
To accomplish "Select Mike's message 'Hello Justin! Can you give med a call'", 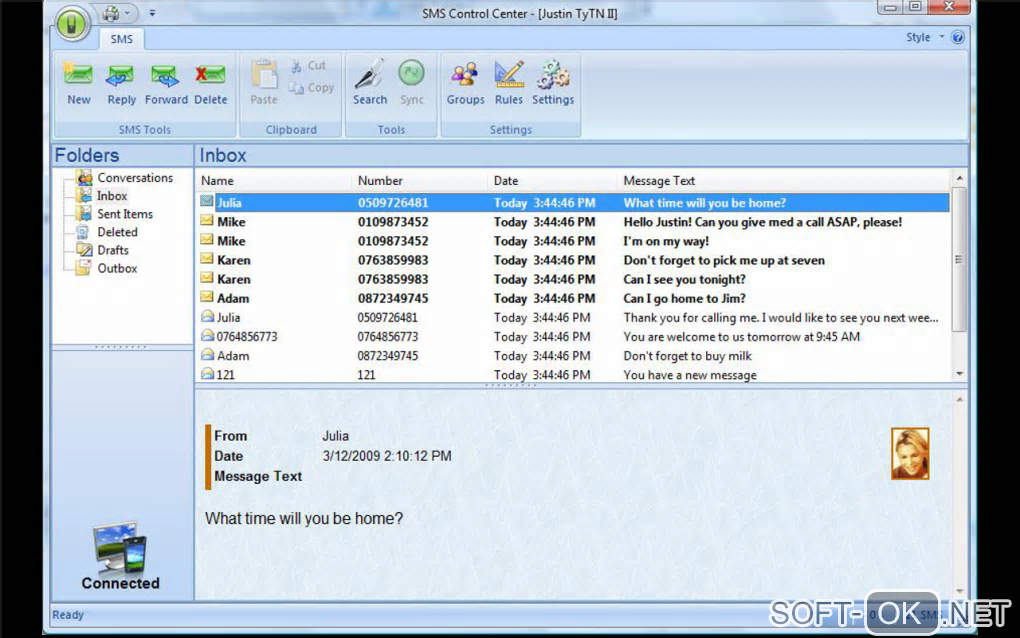I will [572, 222].
